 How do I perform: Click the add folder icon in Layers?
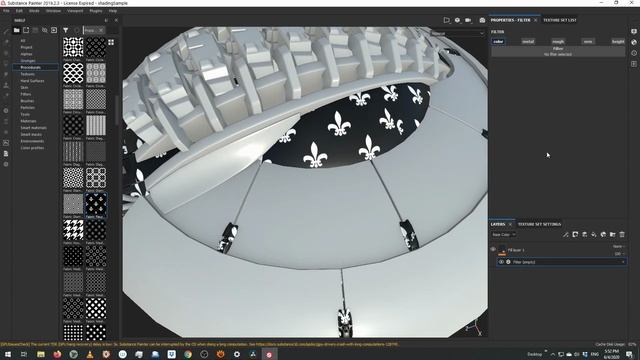pos(613,234)
